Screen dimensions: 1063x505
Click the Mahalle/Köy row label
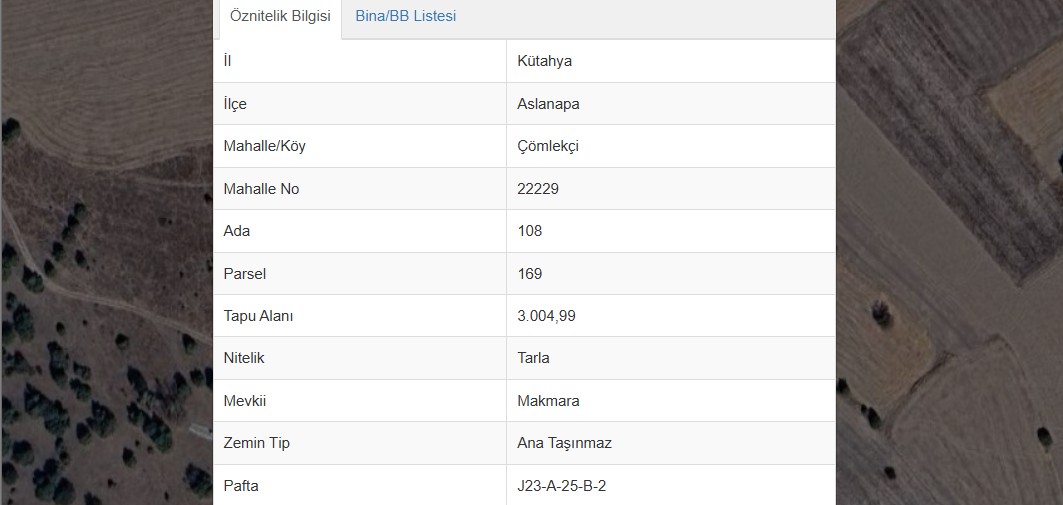[x=265, y=146]
